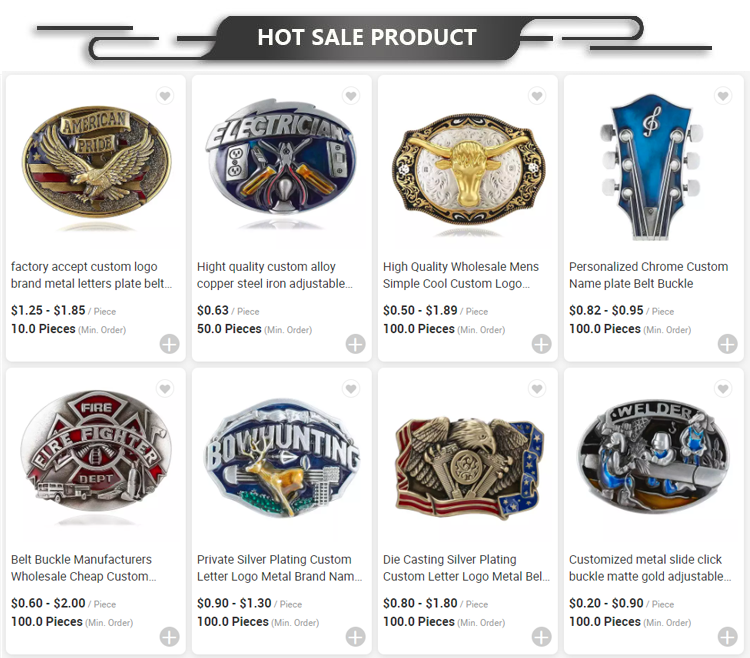750x658 pixels.
Task: Open 'Customized metal slide click buckle' link
Action: pos(650,568)
